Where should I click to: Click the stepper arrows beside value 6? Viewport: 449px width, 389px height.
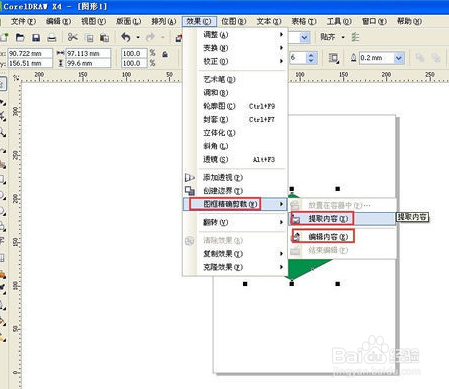311,58
